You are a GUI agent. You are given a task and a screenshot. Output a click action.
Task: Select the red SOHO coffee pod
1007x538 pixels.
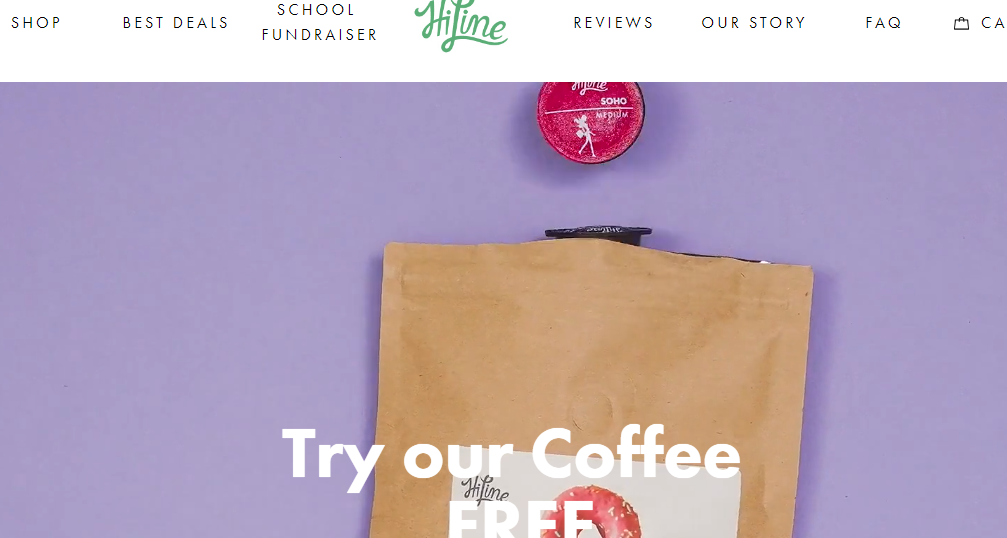[590, 122]
